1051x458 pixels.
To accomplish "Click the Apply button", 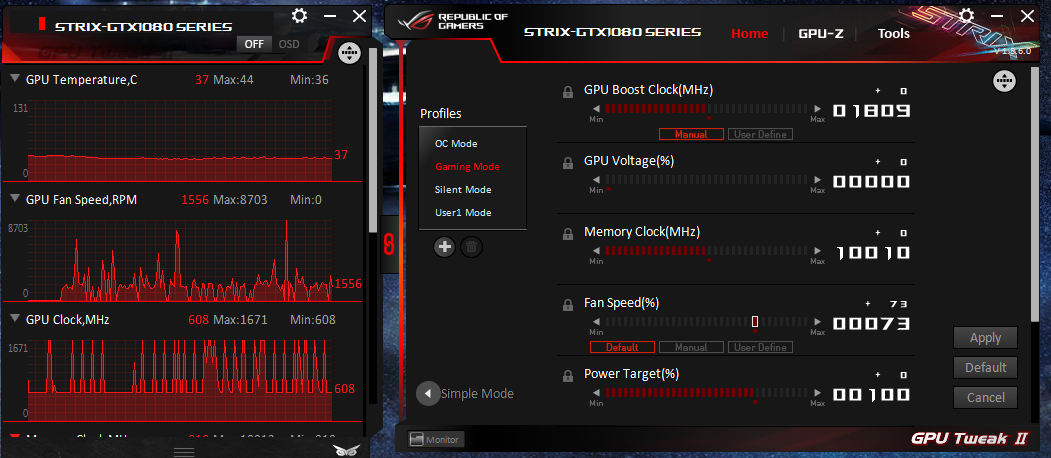I will click(985, 337).
